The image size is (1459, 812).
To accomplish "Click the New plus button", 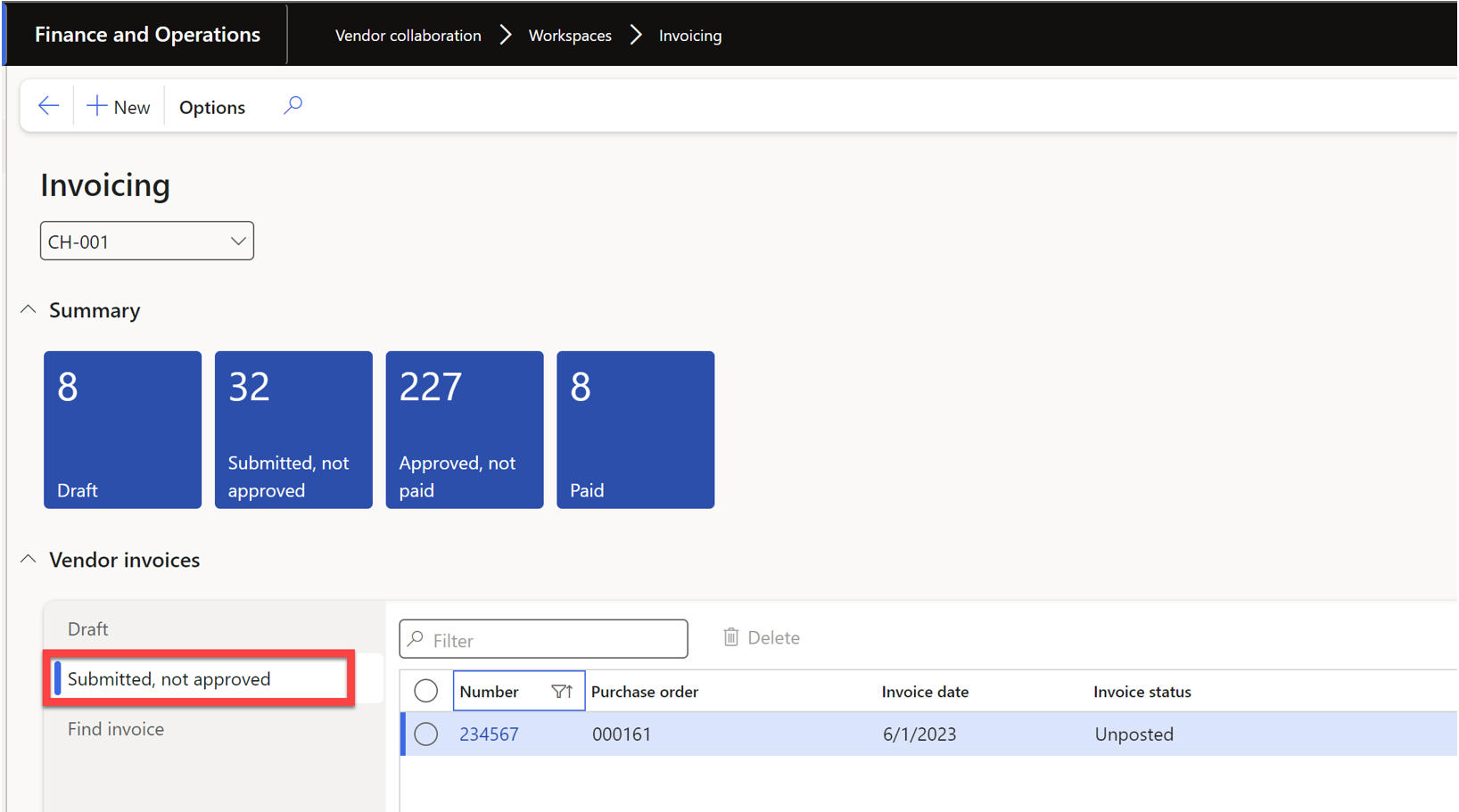I will coord(119,107).
